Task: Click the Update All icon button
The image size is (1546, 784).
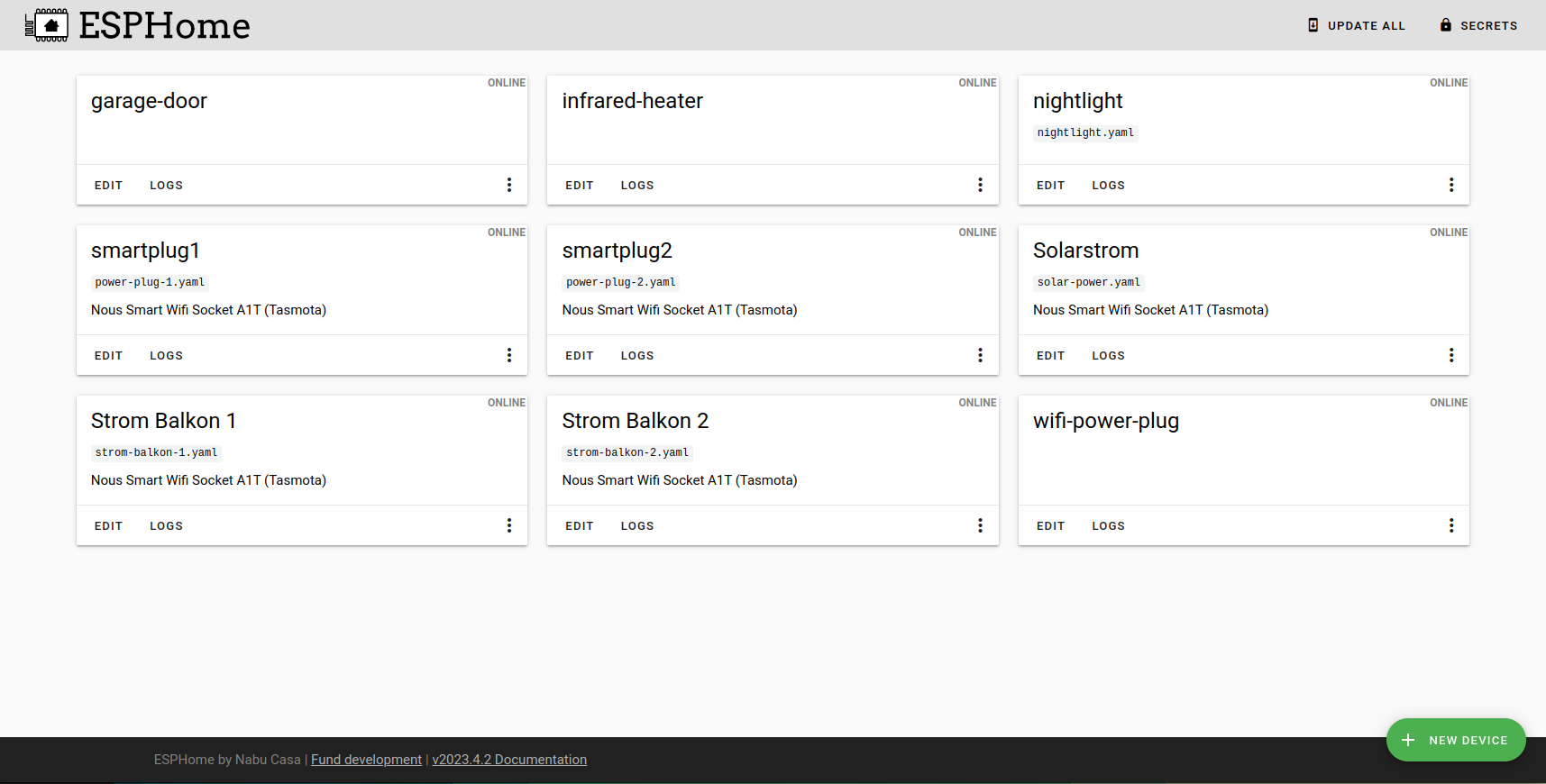Action: [x=1313, y=25]
